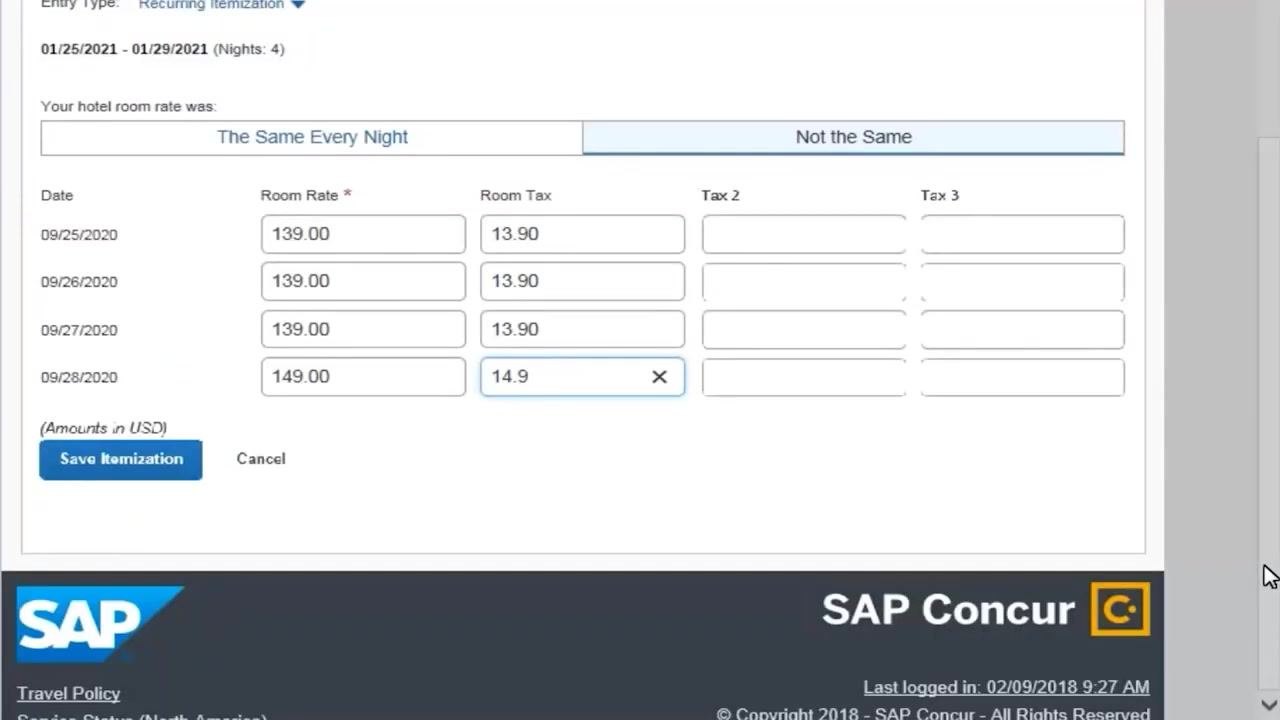Click the date range 01/25/2021 - 01/29/2021
1280x720 pixels.
tap(124, 49)
